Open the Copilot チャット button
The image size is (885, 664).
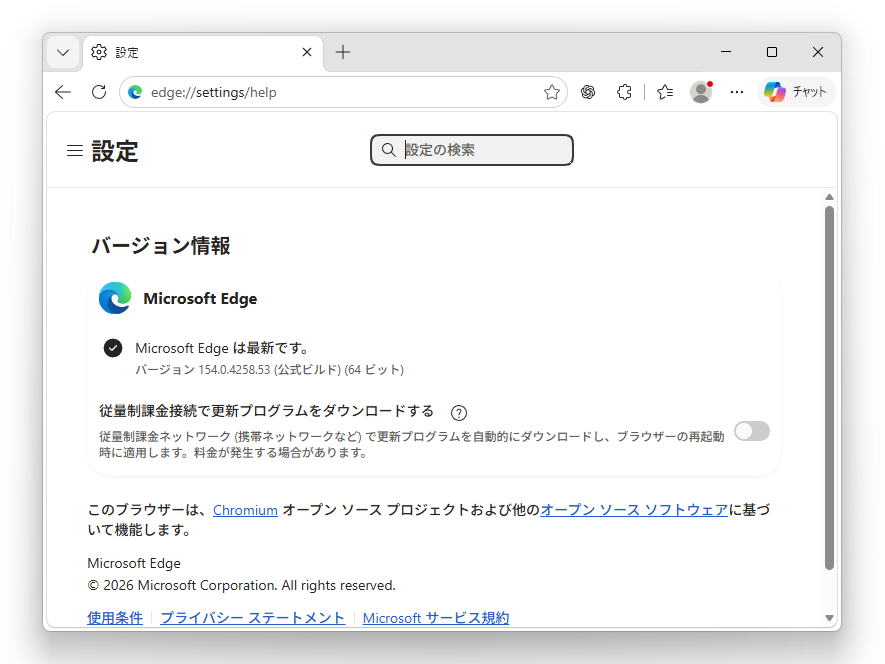point(796,91)
